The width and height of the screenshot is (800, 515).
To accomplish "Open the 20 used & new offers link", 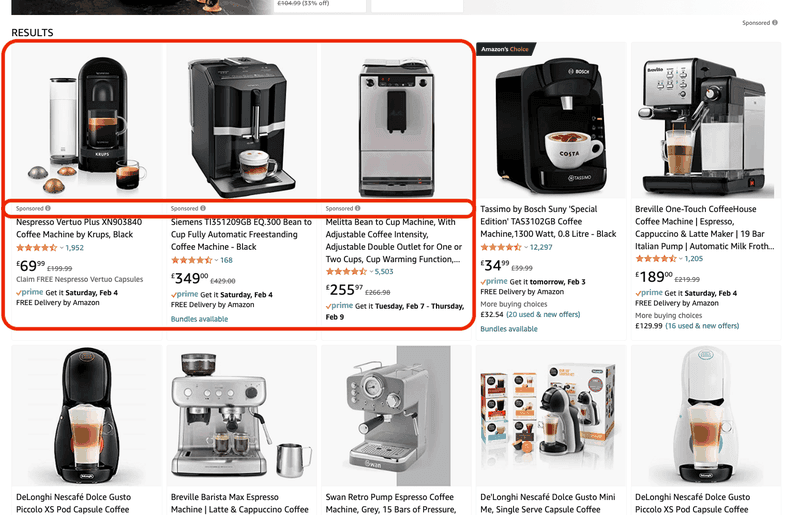I will click(543, 314).
